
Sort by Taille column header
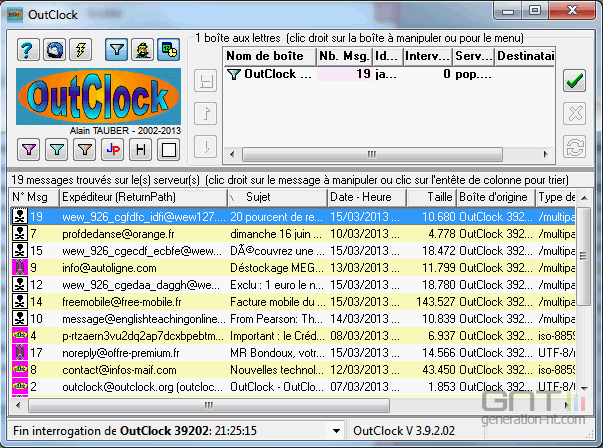click(x=431, y=197)
